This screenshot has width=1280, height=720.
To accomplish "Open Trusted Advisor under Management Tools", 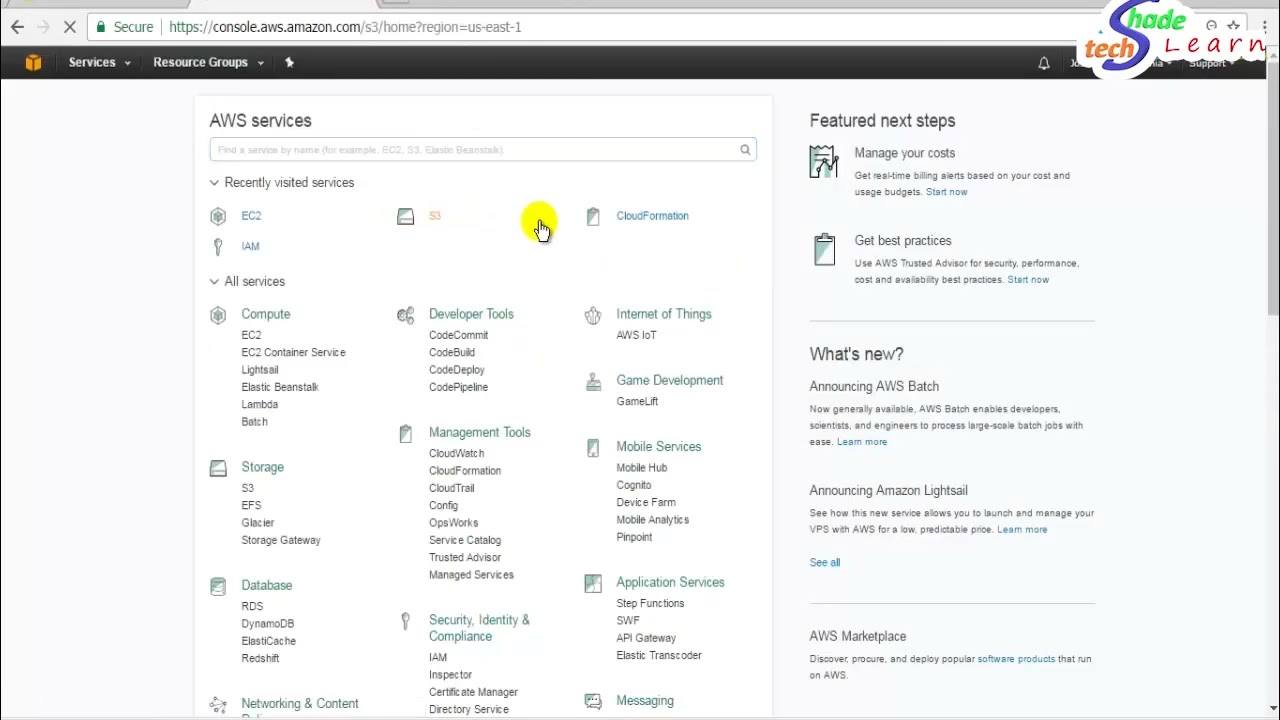I will coord(465,557).
